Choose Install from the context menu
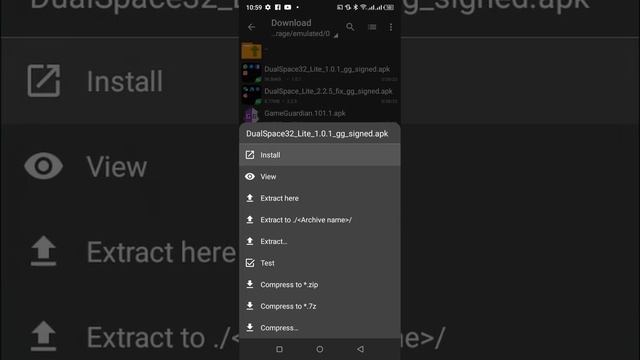 (320, 155)
